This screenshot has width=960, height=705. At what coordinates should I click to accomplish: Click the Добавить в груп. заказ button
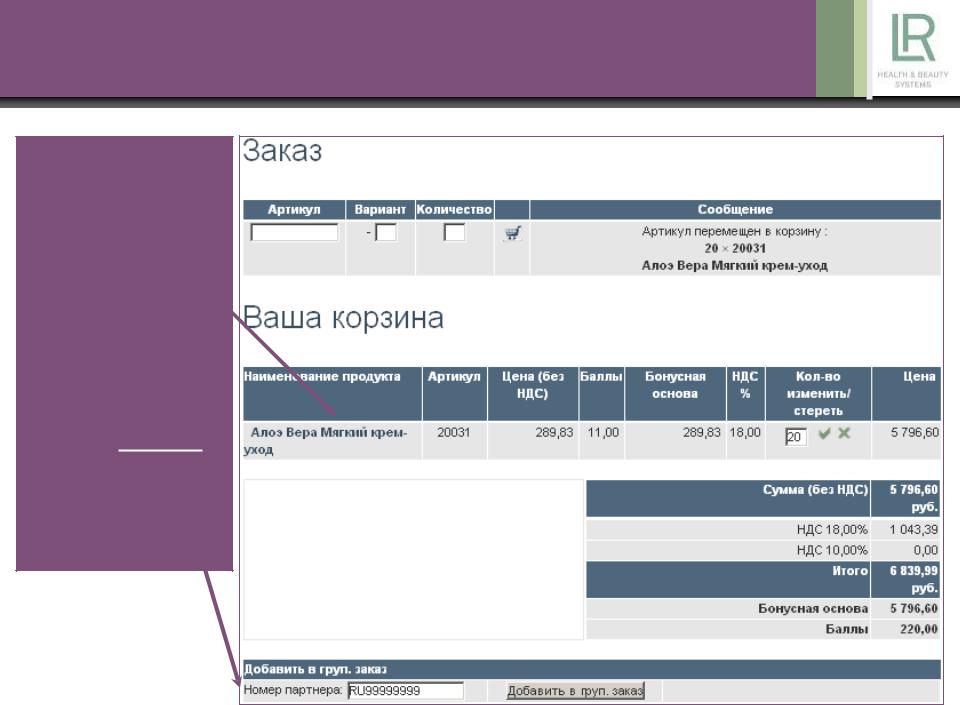pyautogui.click(x=576, y=691)
